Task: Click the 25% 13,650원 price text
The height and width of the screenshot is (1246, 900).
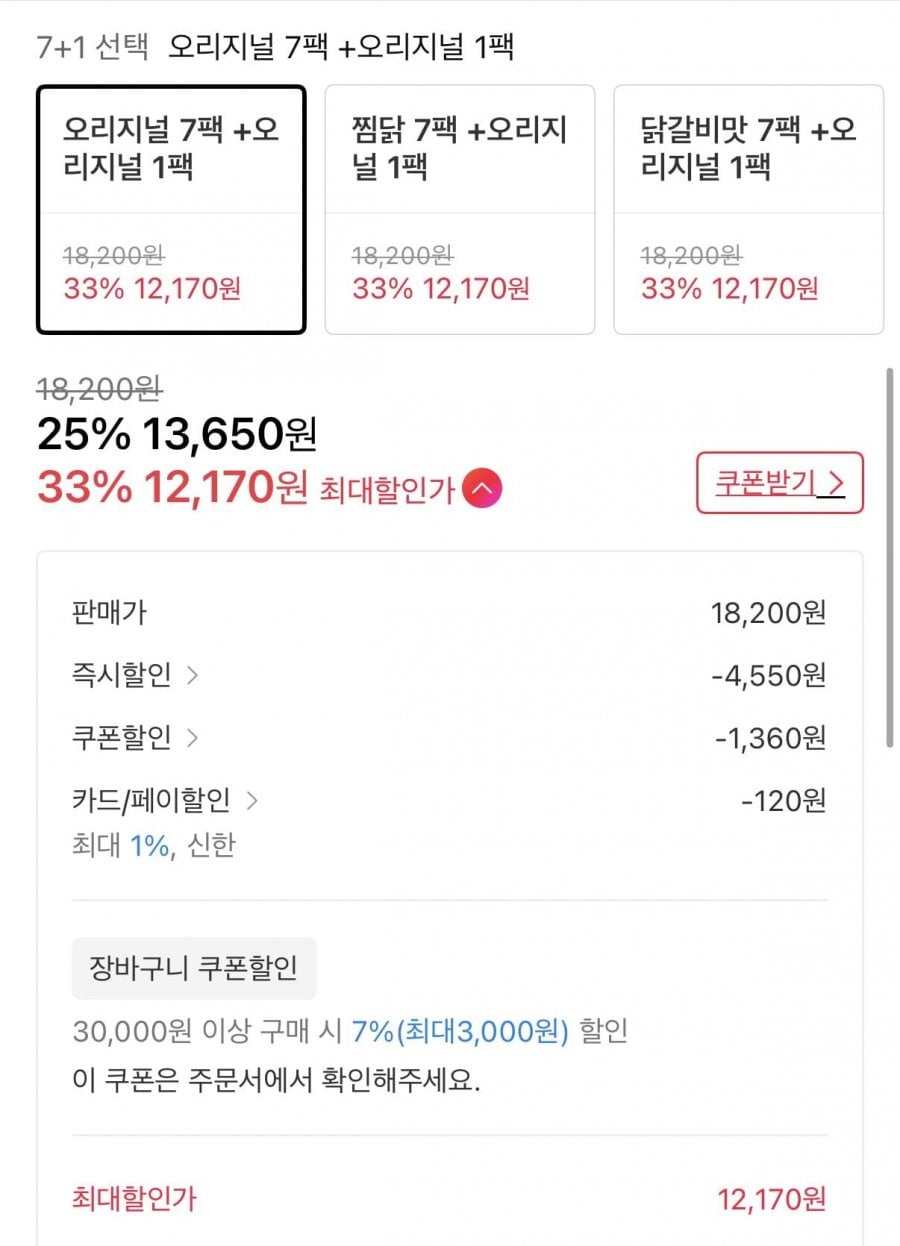Action: pos(176,433)
